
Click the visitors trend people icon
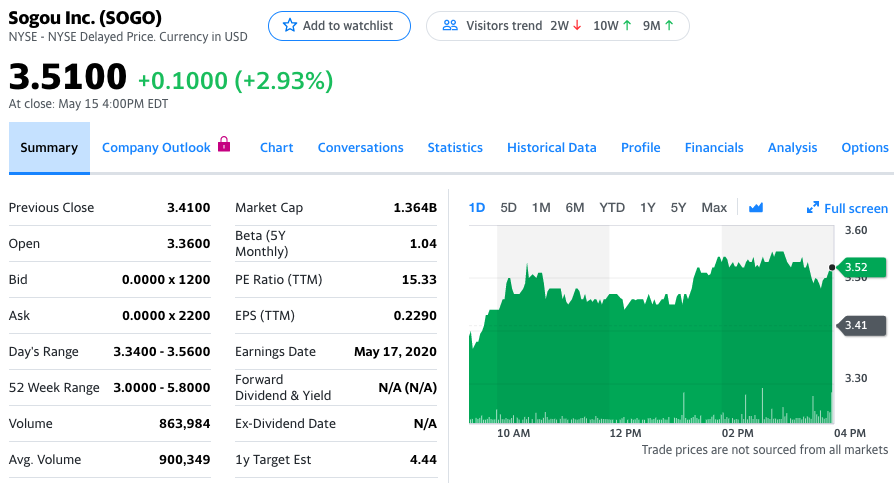click(450, 25)
